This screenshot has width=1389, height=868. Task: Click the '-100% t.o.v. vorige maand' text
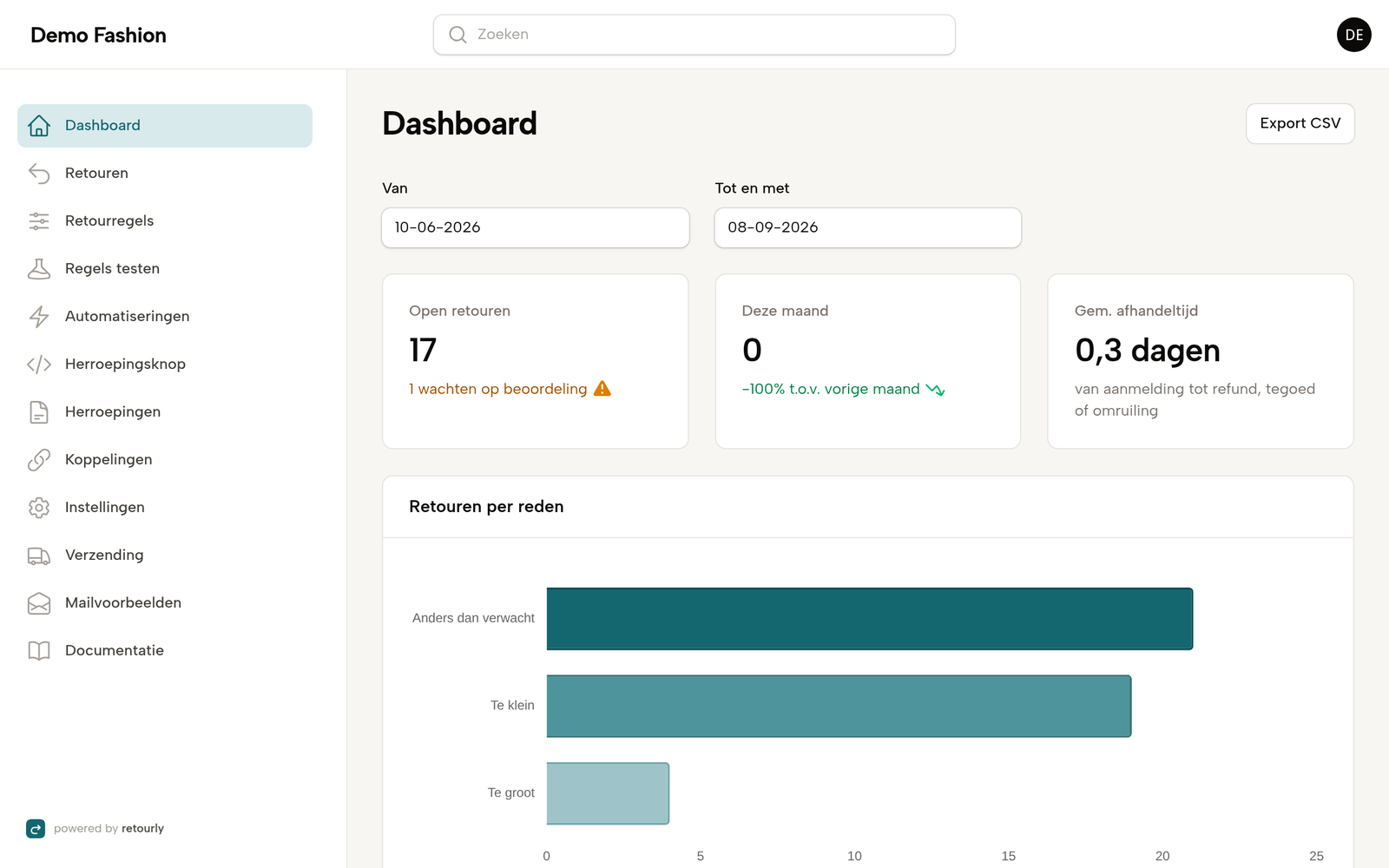pos(831,389)
